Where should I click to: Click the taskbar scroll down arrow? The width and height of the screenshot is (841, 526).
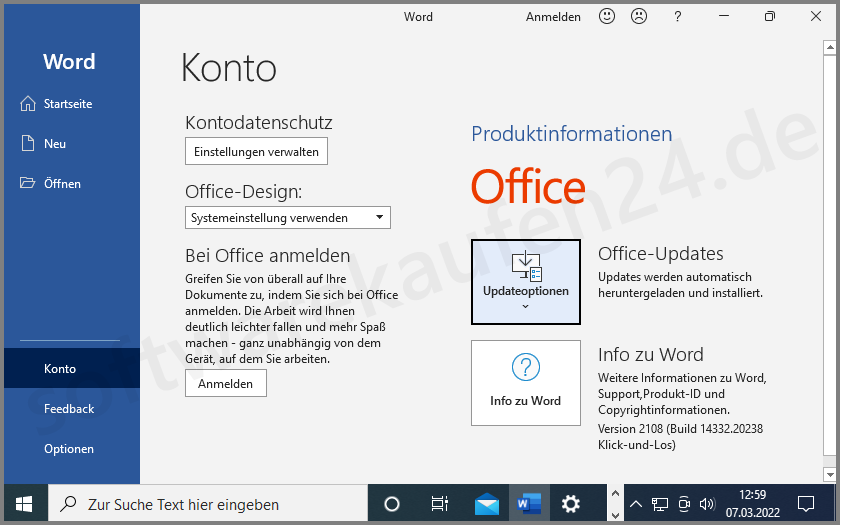[x=615, y=515]
